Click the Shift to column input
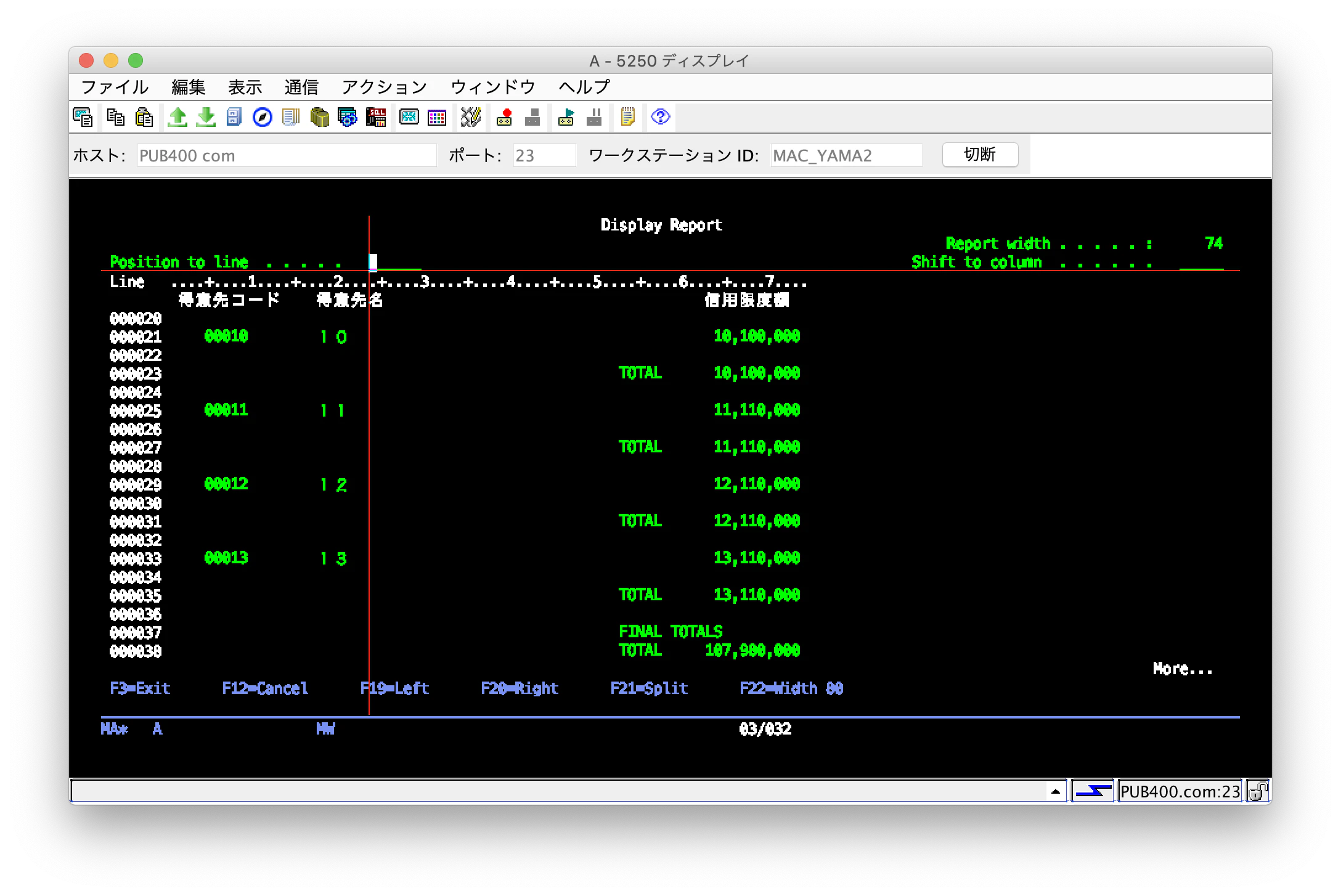Image resolution: width=1341 pixels, height=896 pixels. point(1202,262)
